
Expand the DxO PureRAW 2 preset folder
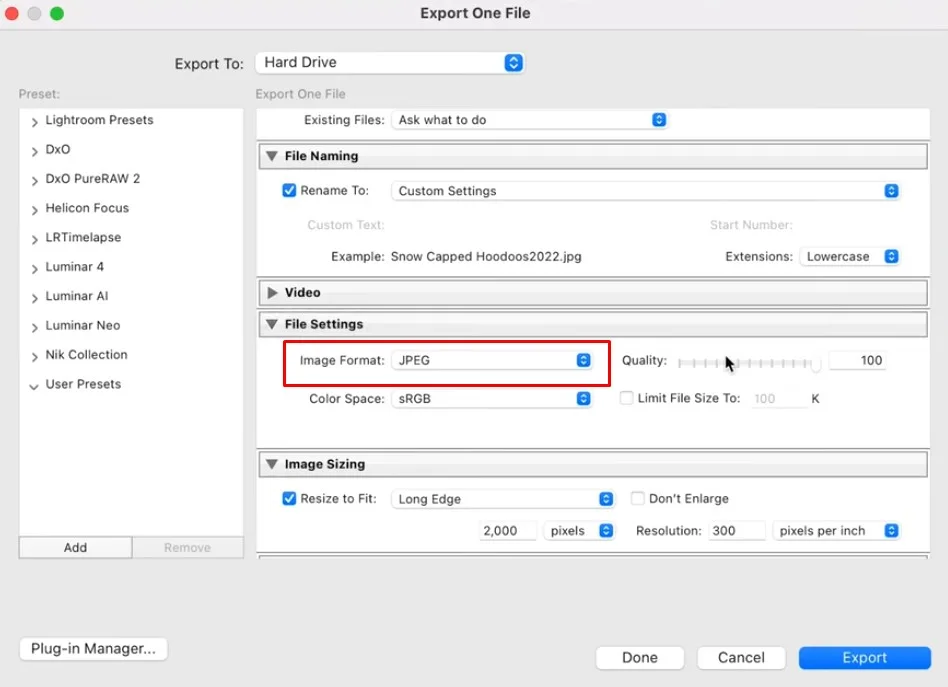[34, 180]
